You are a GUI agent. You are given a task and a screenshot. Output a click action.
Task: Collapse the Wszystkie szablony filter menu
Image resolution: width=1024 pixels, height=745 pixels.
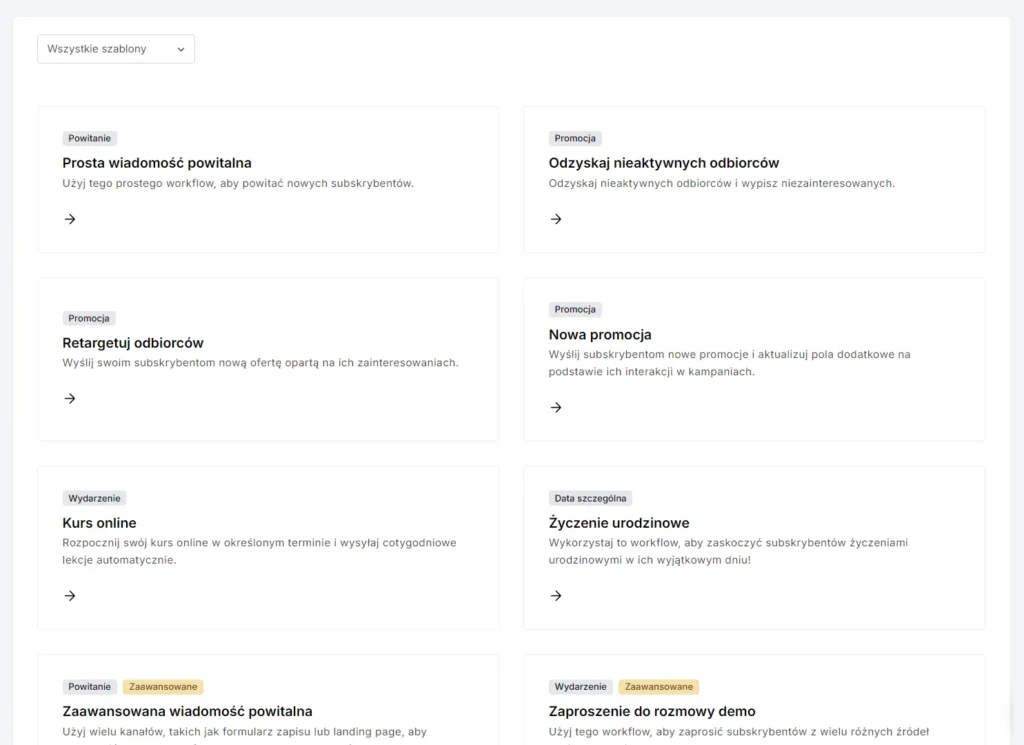pos(115,48)
